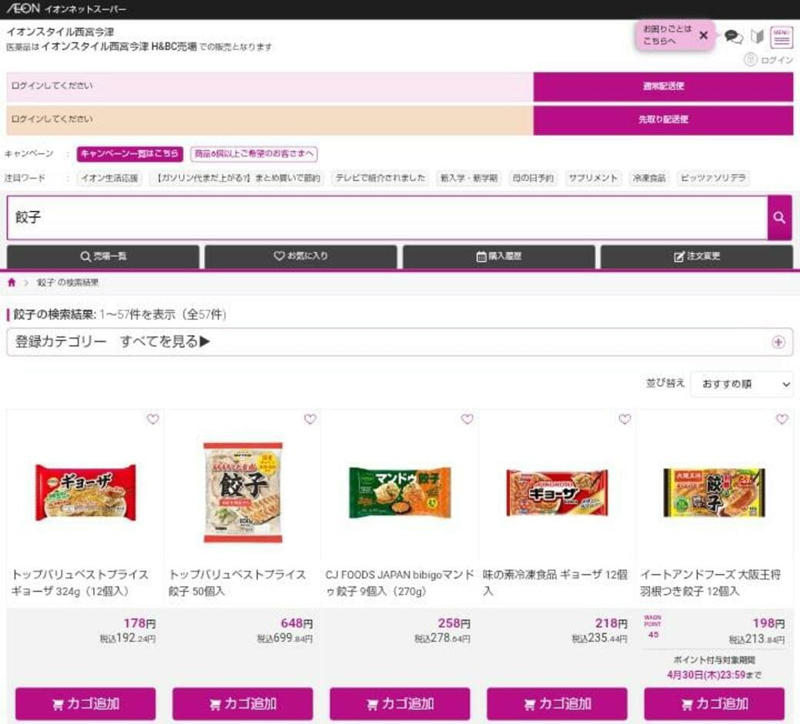Viewport: 800px width, 724px height.
Task: Open キャンペーン一覧はこちら campaign list
Action: 130,154
